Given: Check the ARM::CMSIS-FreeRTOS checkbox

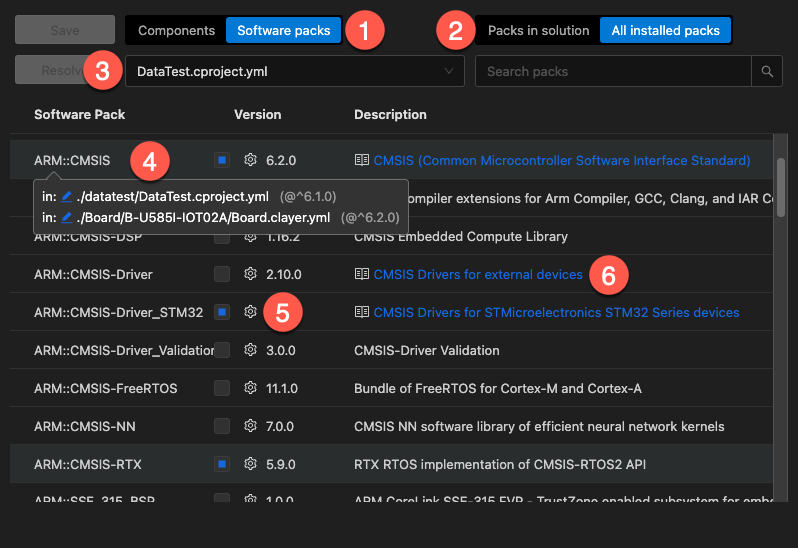Looking at the screenshot, I should (222, 388).
